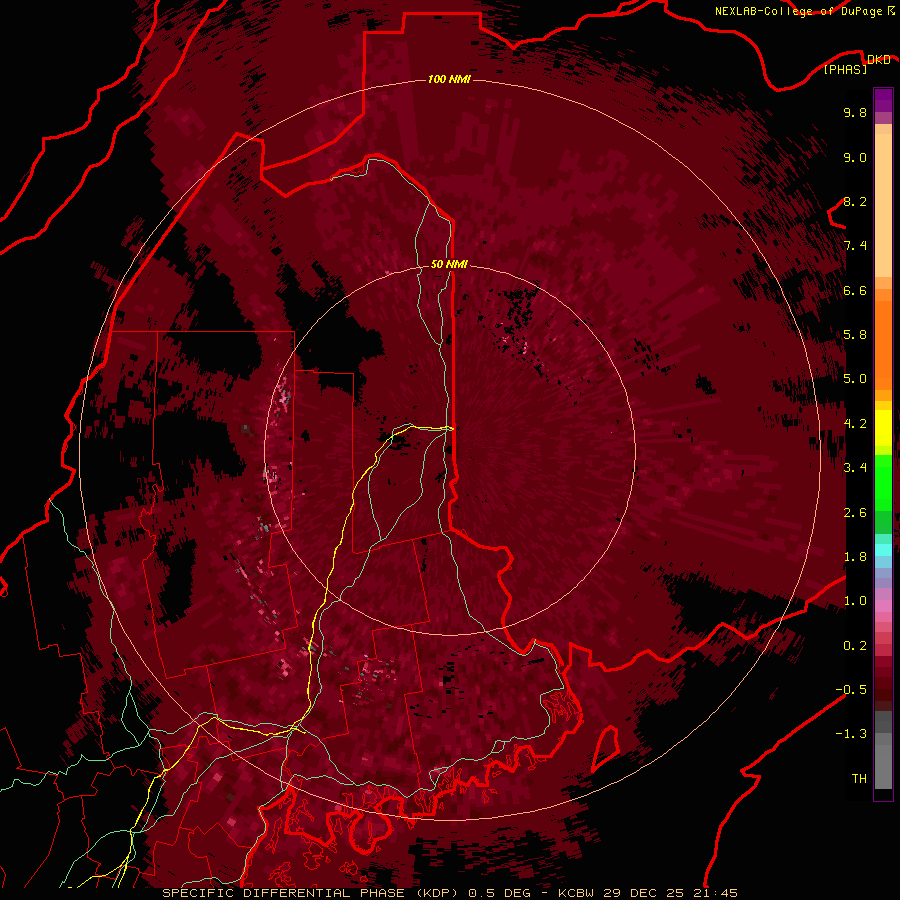Click the 6.6 scale value
The width and height of the screenshot is (900, 900).
tap(855, 290)
